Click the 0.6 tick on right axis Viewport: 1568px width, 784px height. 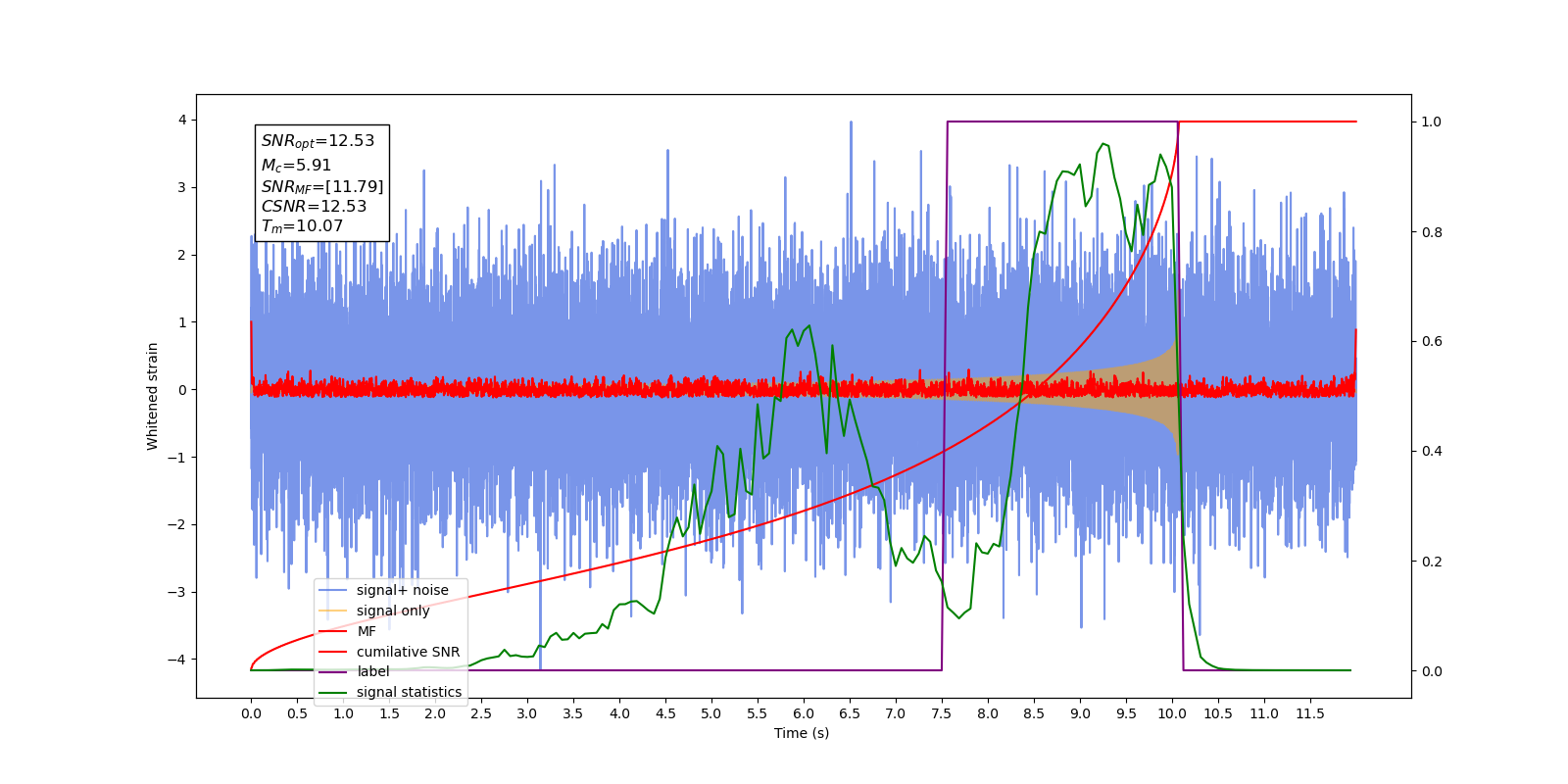(x=1432, y=342)
